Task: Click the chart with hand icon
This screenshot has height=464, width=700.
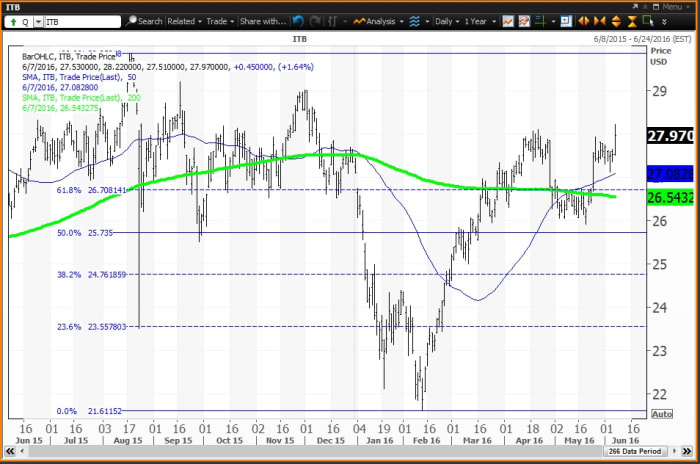Action: point(524,21)
